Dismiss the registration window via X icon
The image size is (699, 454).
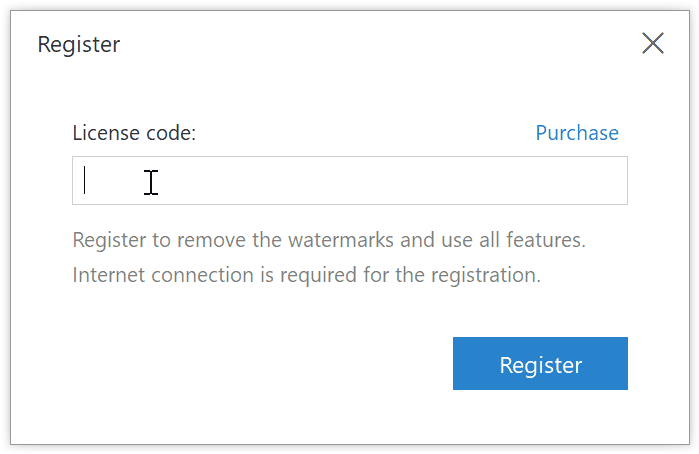(653, 43)
